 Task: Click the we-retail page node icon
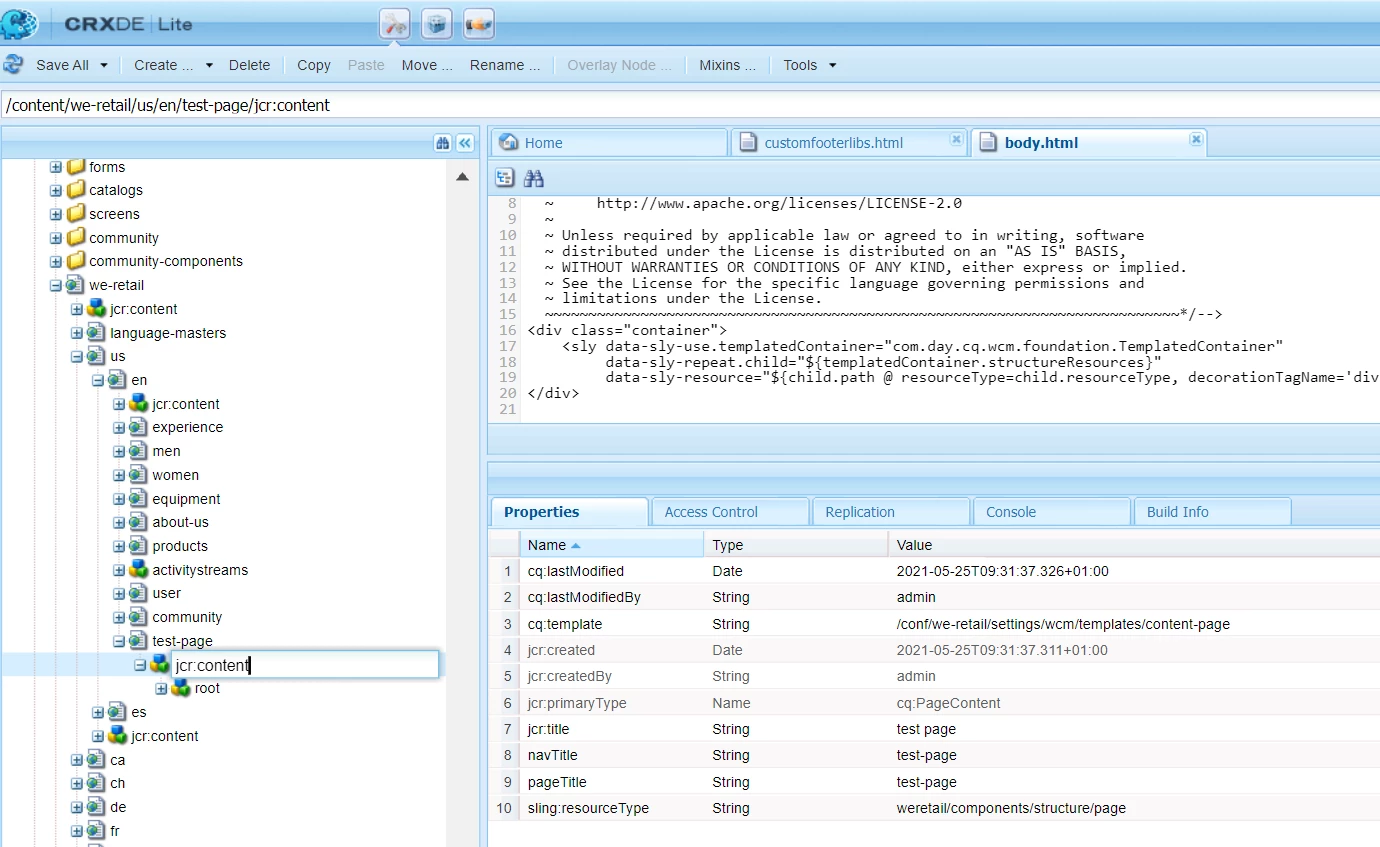(76, 285)
